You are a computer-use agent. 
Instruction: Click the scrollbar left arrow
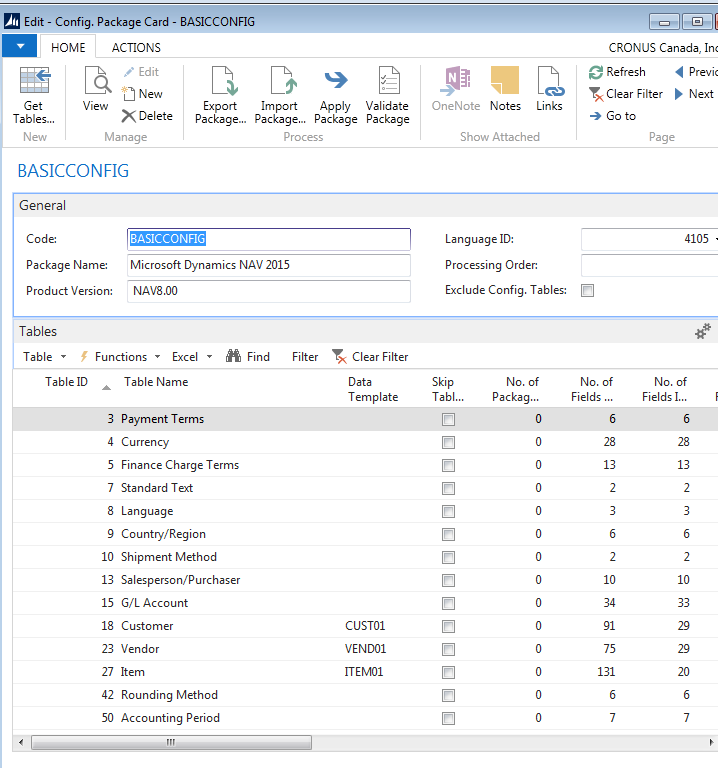21,742
